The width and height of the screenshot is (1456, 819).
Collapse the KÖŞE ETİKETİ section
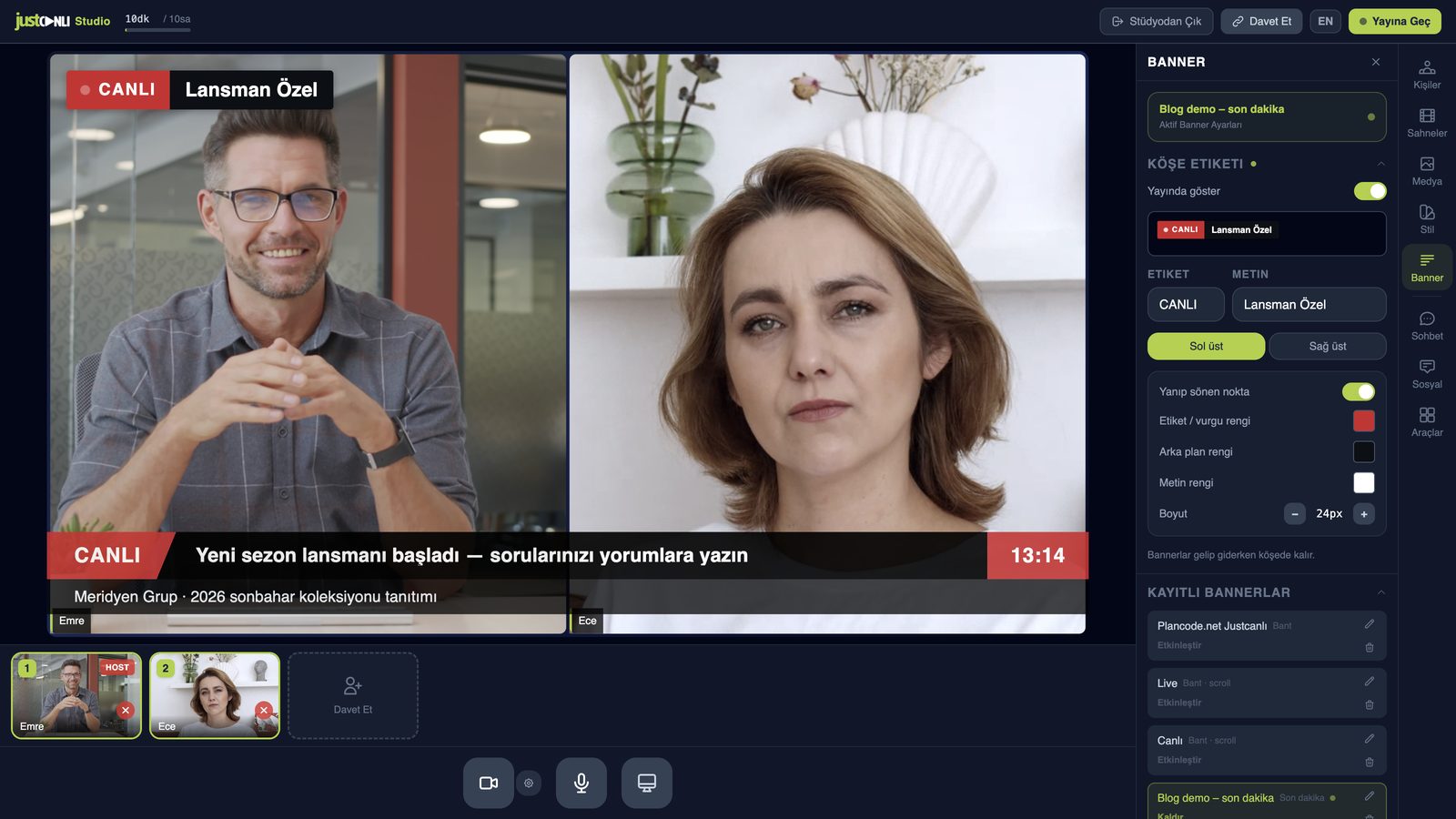(1380, 164)
